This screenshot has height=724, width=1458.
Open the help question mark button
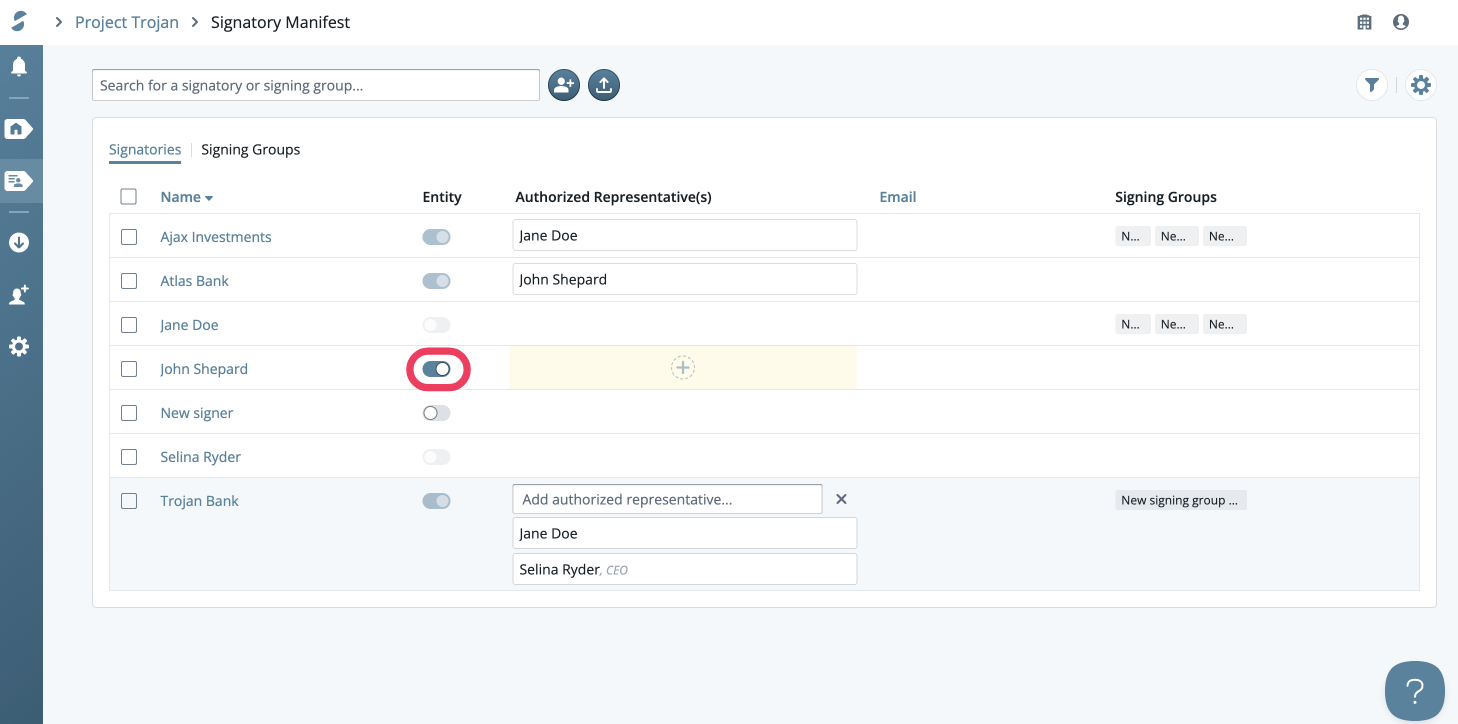coord(1414,691)
